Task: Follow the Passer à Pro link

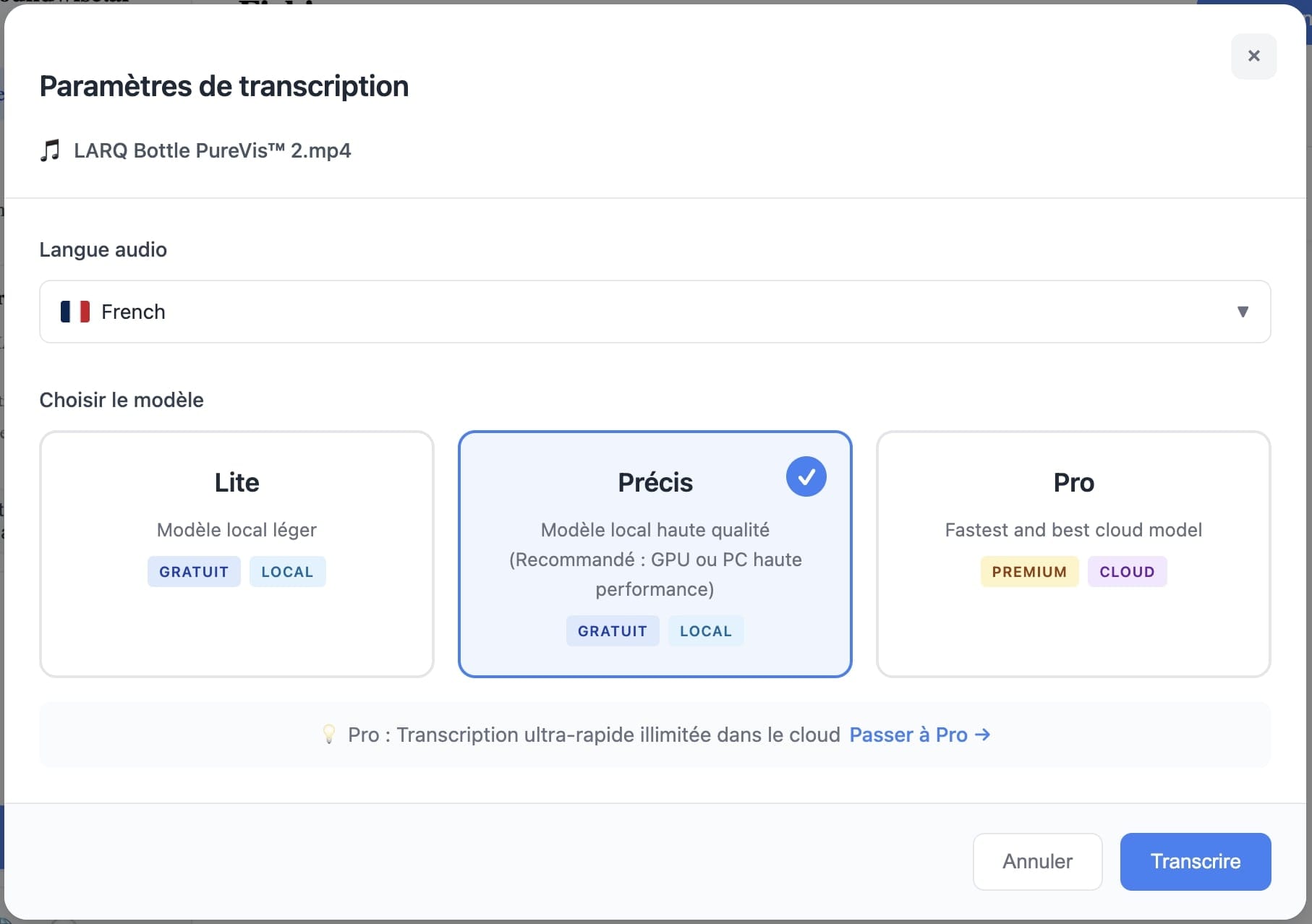Action: [x=919, y=735]
